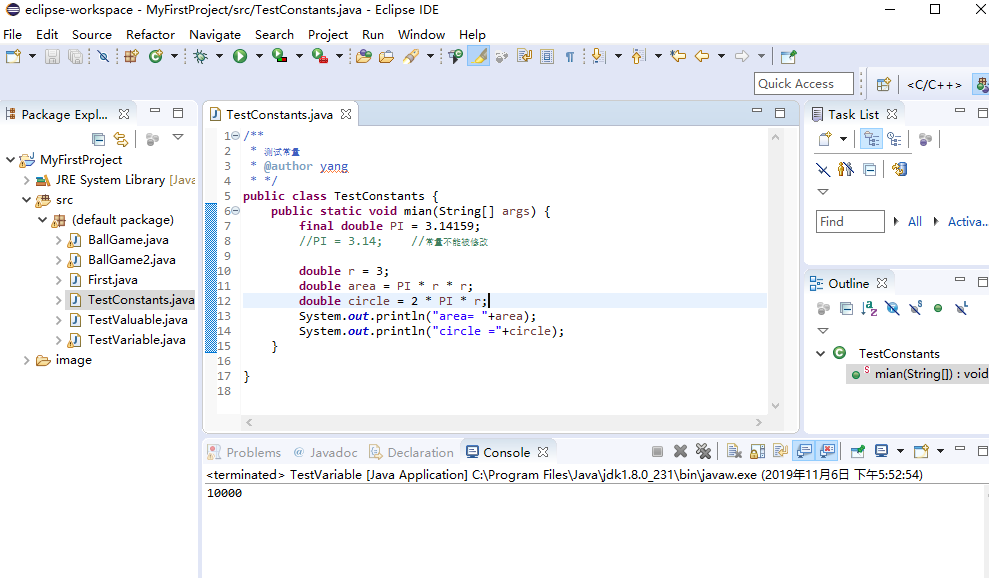This screenshot has height=578, width=989.
Task: Collapse TestConstants class in Outline
Action: click(x=821, y=353)
